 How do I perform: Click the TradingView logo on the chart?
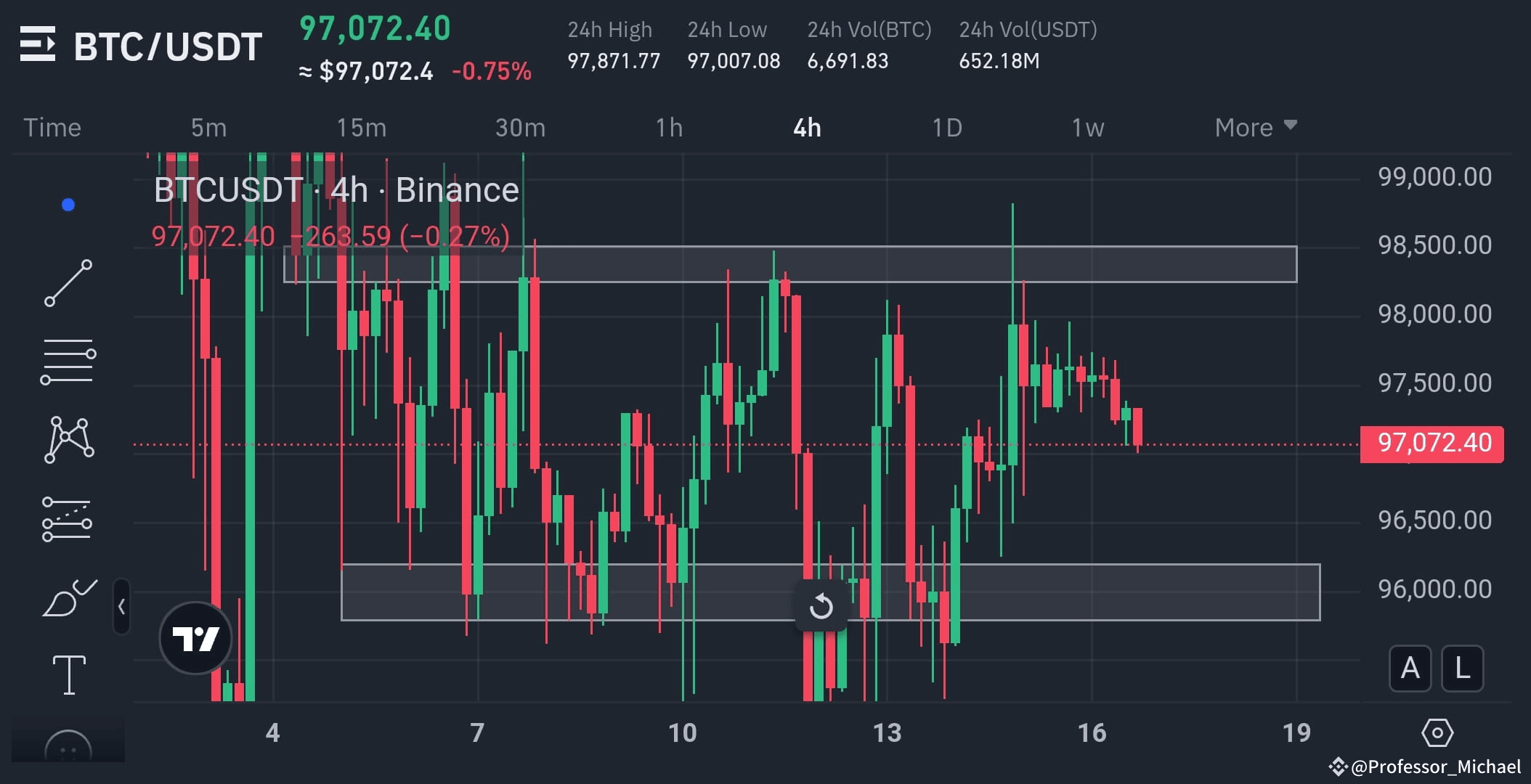click(x=195, y=637)
